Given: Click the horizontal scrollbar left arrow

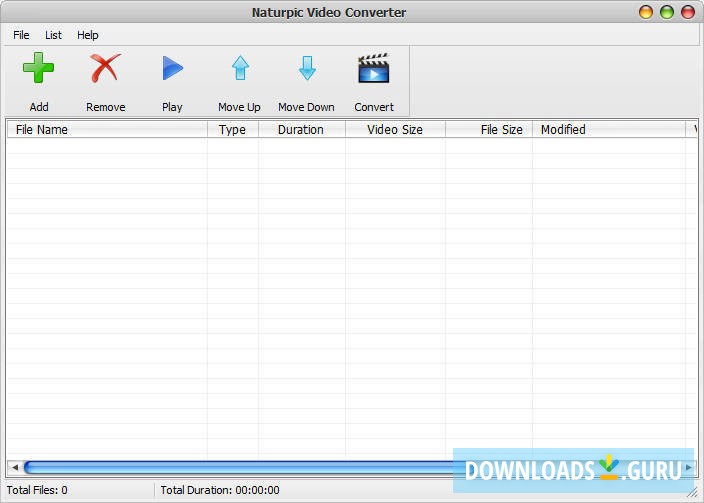Looking at the screenshot, I should 15,468.
